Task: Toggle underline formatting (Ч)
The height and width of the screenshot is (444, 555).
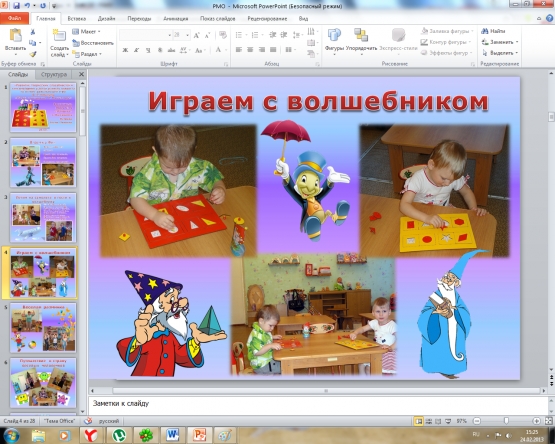Action: pyautogui.click(x=148, y=50)
